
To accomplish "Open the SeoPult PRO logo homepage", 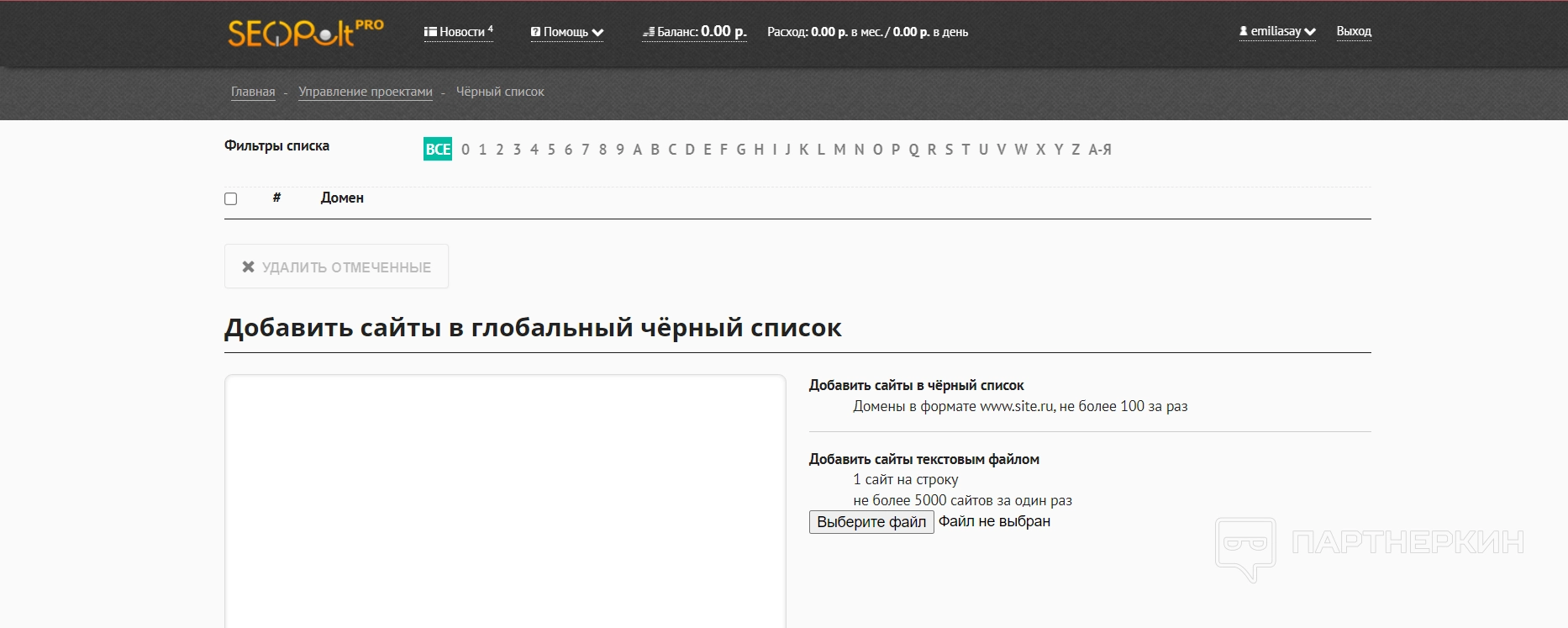I will click(x=306, y=33).
